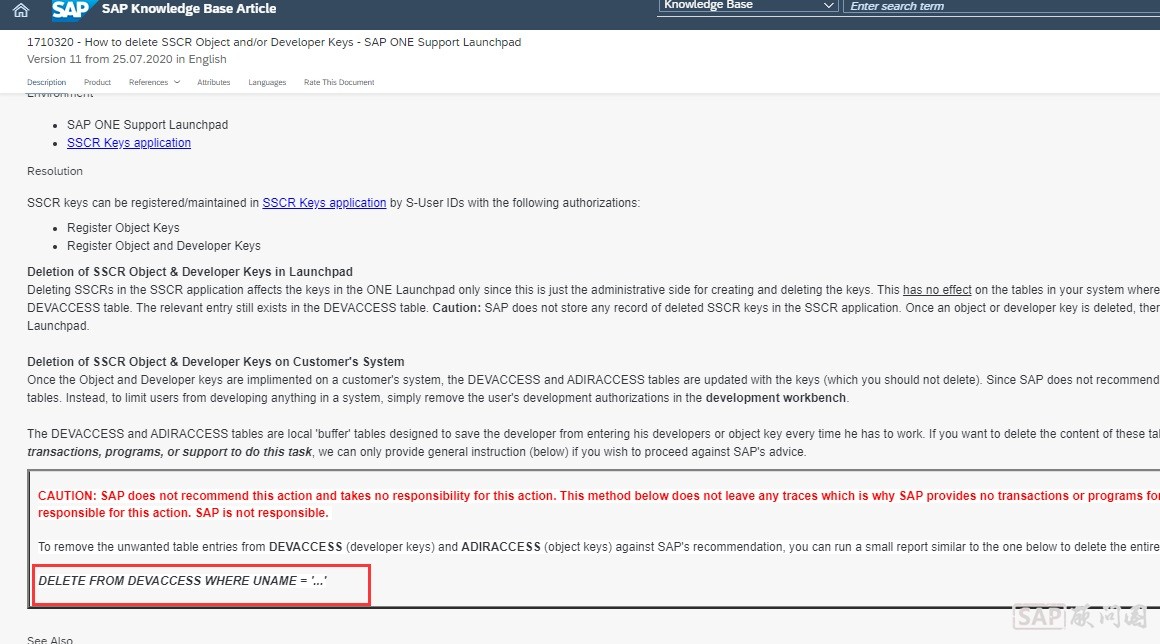The width and height of the screenshot is (1160, 644).
Task: Expand the References menu
Action: [154, 82]
